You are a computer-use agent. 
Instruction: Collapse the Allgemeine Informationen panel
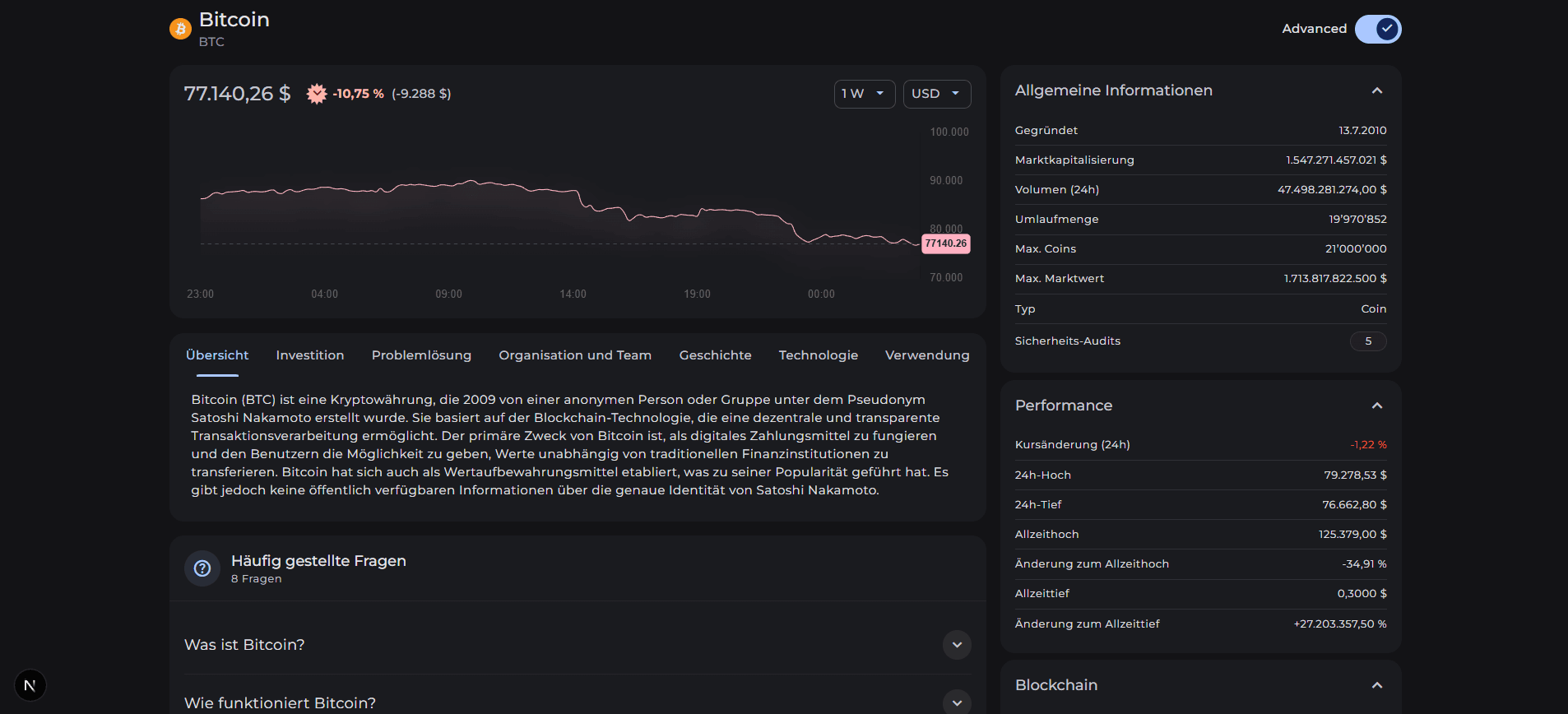click(x=1376, y=90)
